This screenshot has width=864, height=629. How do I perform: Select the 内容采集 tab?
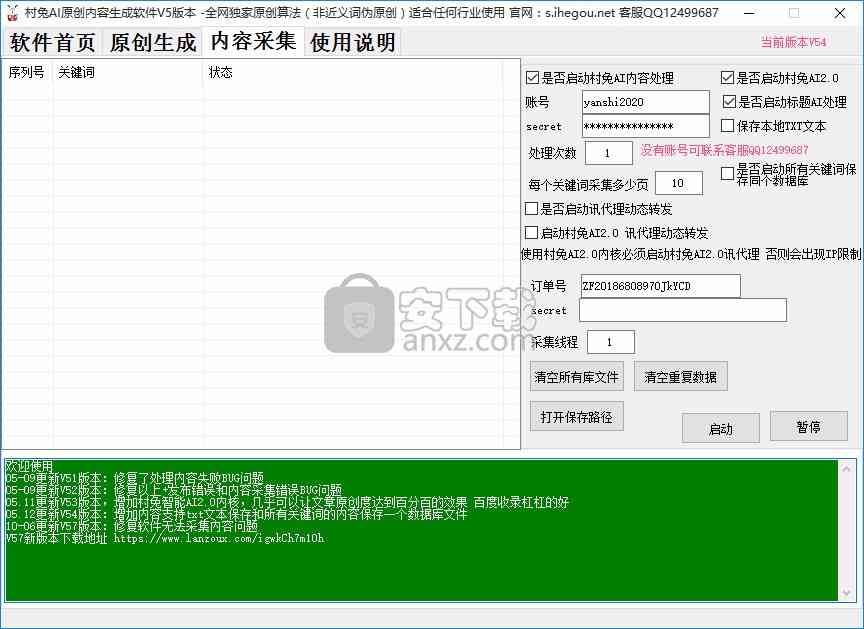(253, 41)
